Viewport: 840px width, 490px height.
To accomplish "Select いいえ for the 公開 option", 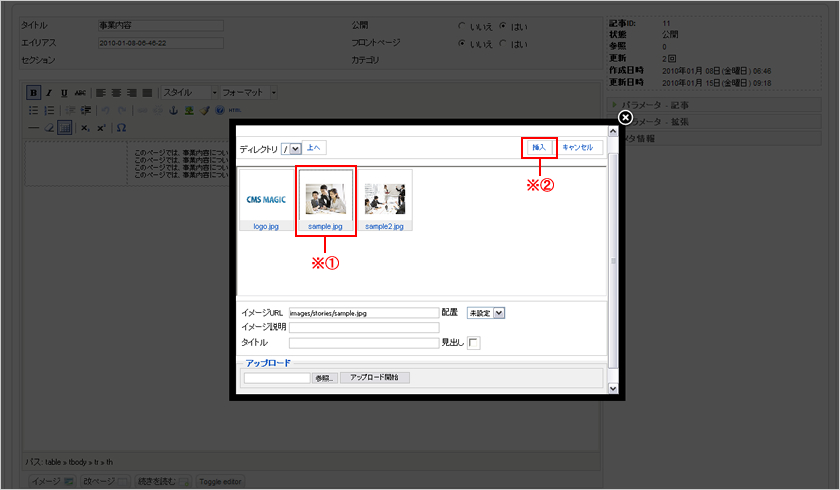I will pos(461,26).
